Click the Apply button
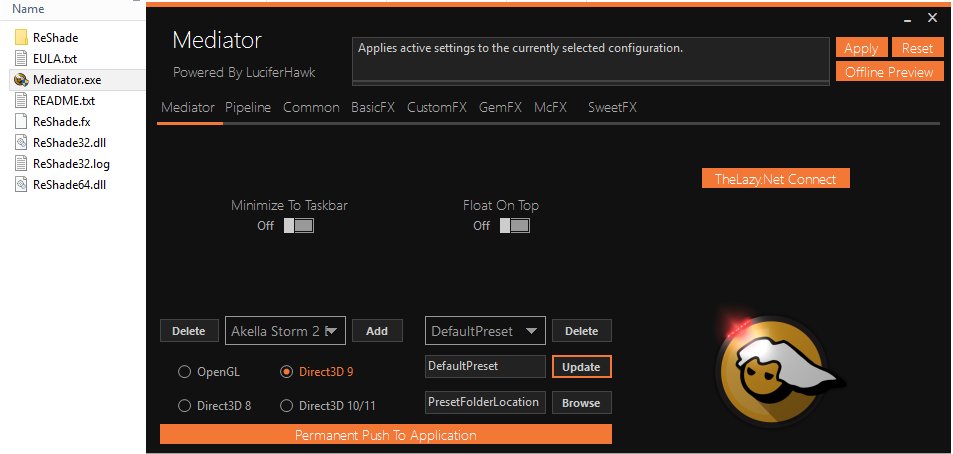 click(x=861, y=48)
